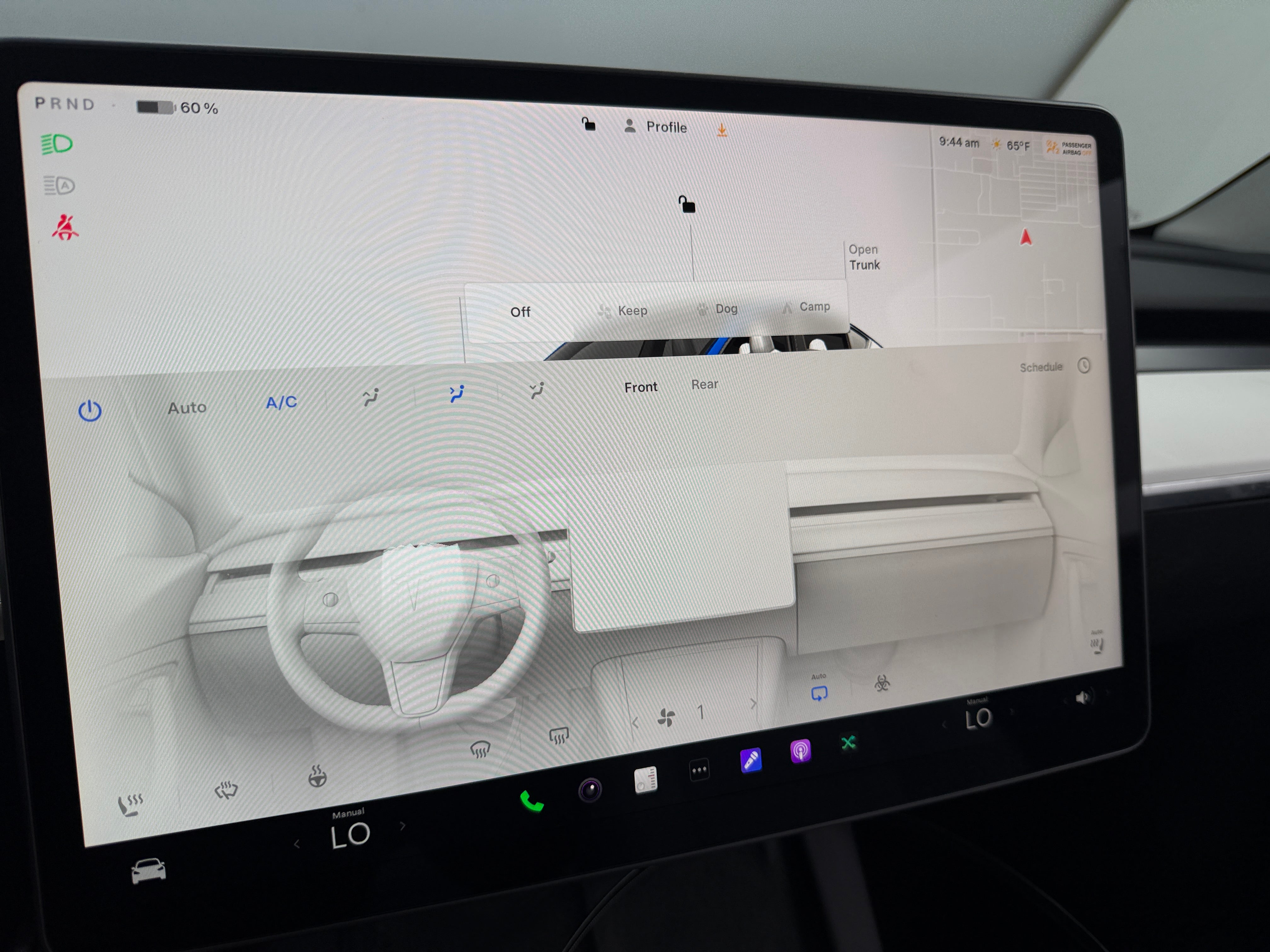Tap the car controls icon

click(x=149, y=871)
